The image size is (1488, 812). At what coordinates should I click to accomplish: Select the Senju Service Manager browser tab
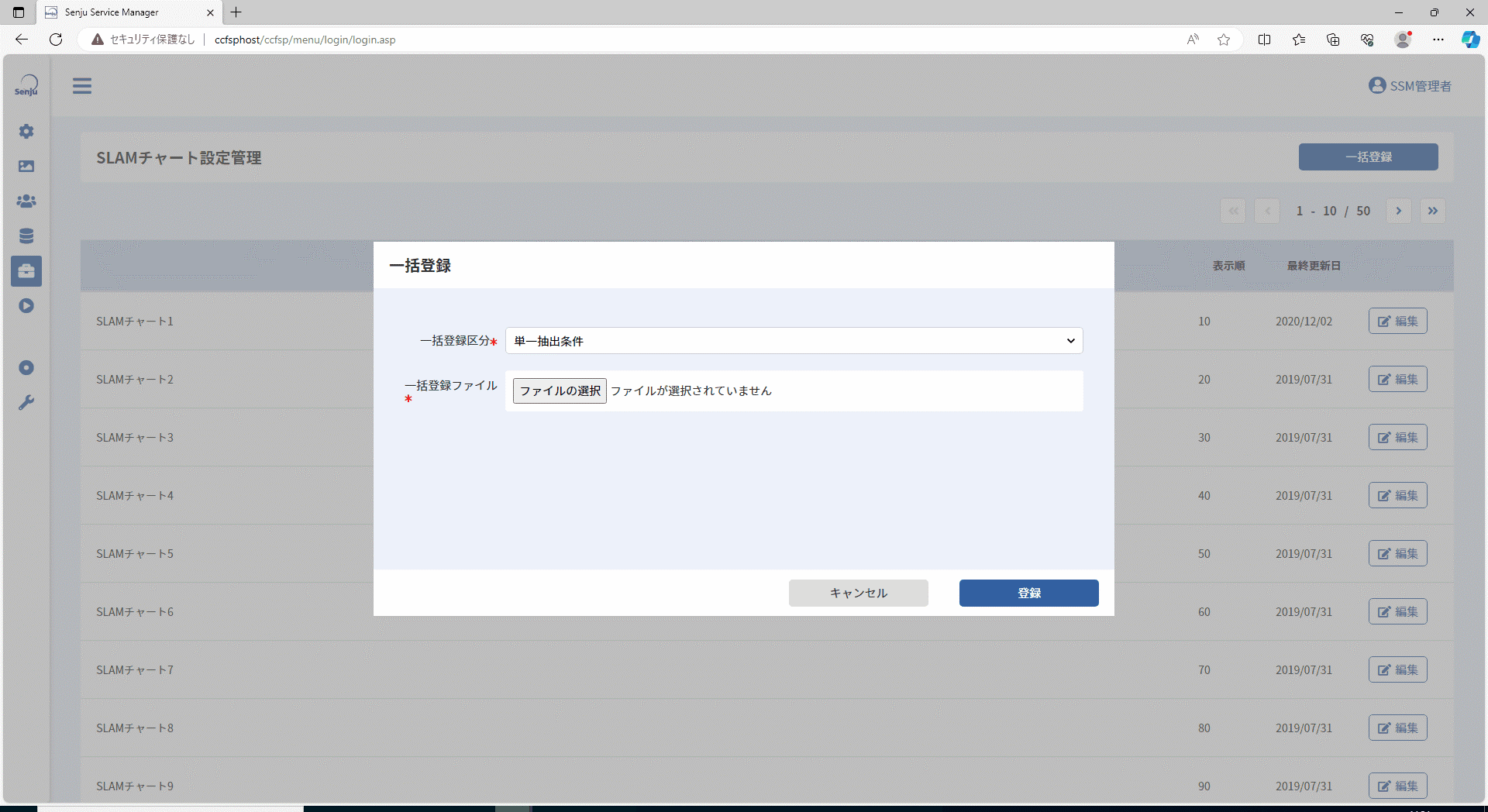[129, 12]
